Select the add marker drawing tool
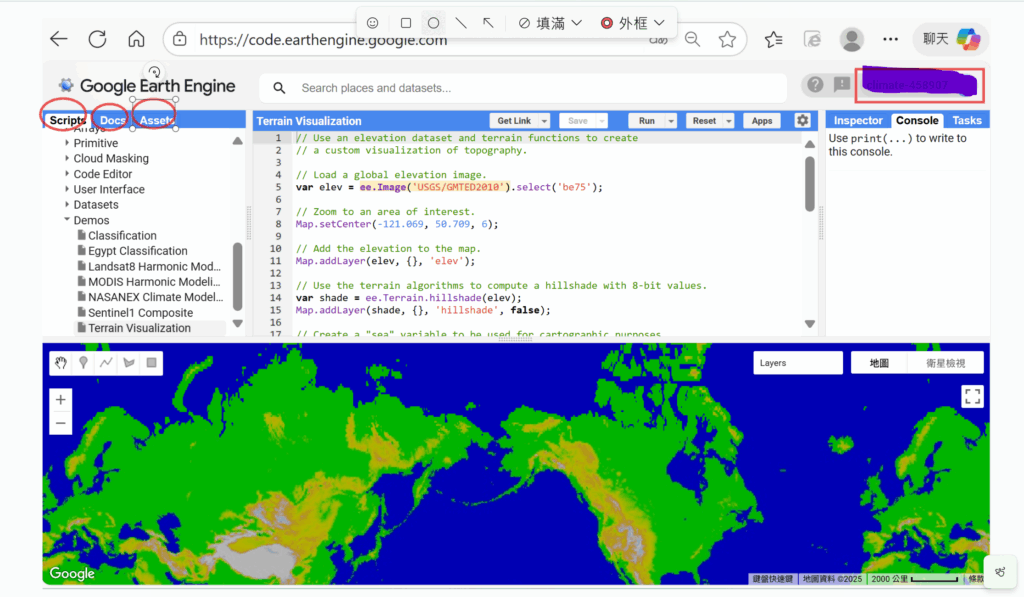Viewport: 1024px width, 597px height. [x=84, y=363]
